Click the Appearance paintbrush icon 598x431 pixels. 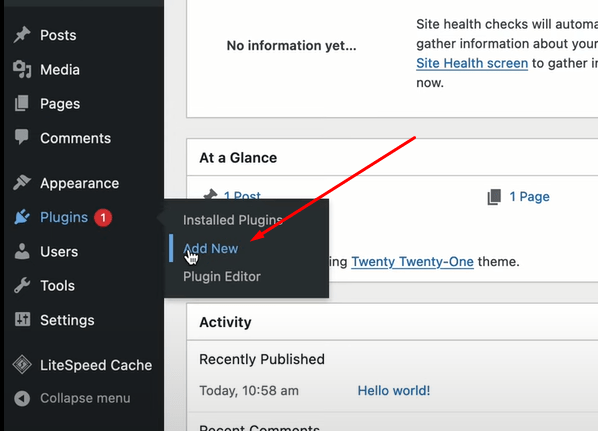click(x=22, y=183)
